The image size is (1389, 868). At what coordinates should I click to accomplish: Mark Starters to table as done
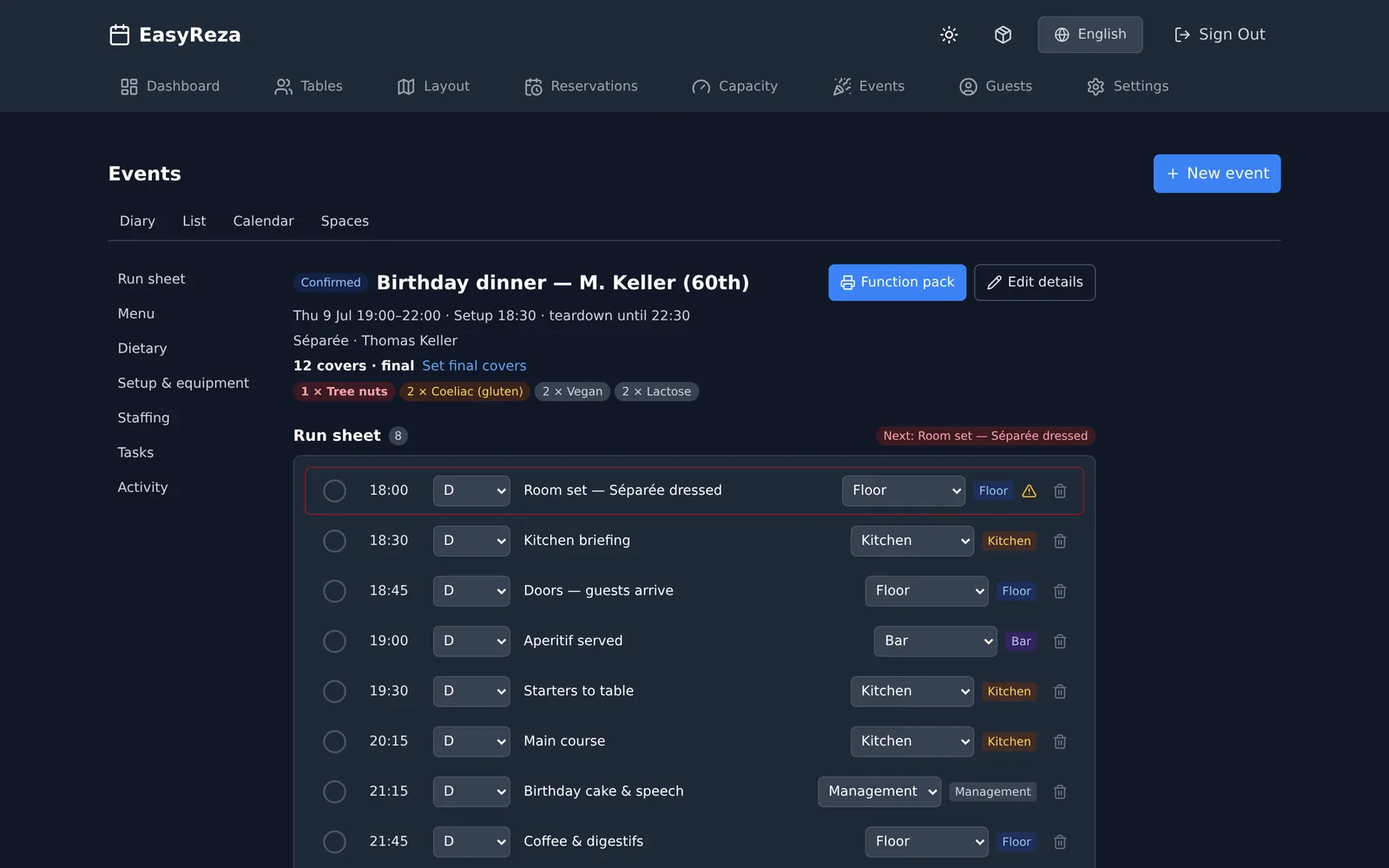coord(334,692)
